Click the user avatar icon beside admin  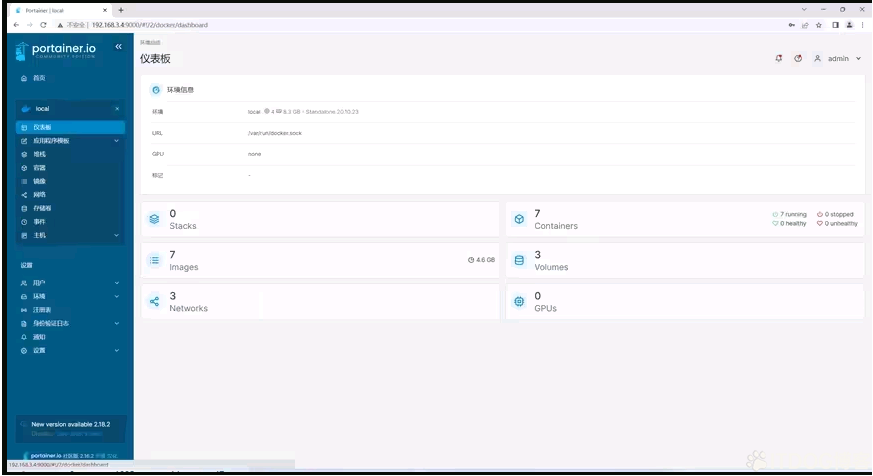pos(817,58)
